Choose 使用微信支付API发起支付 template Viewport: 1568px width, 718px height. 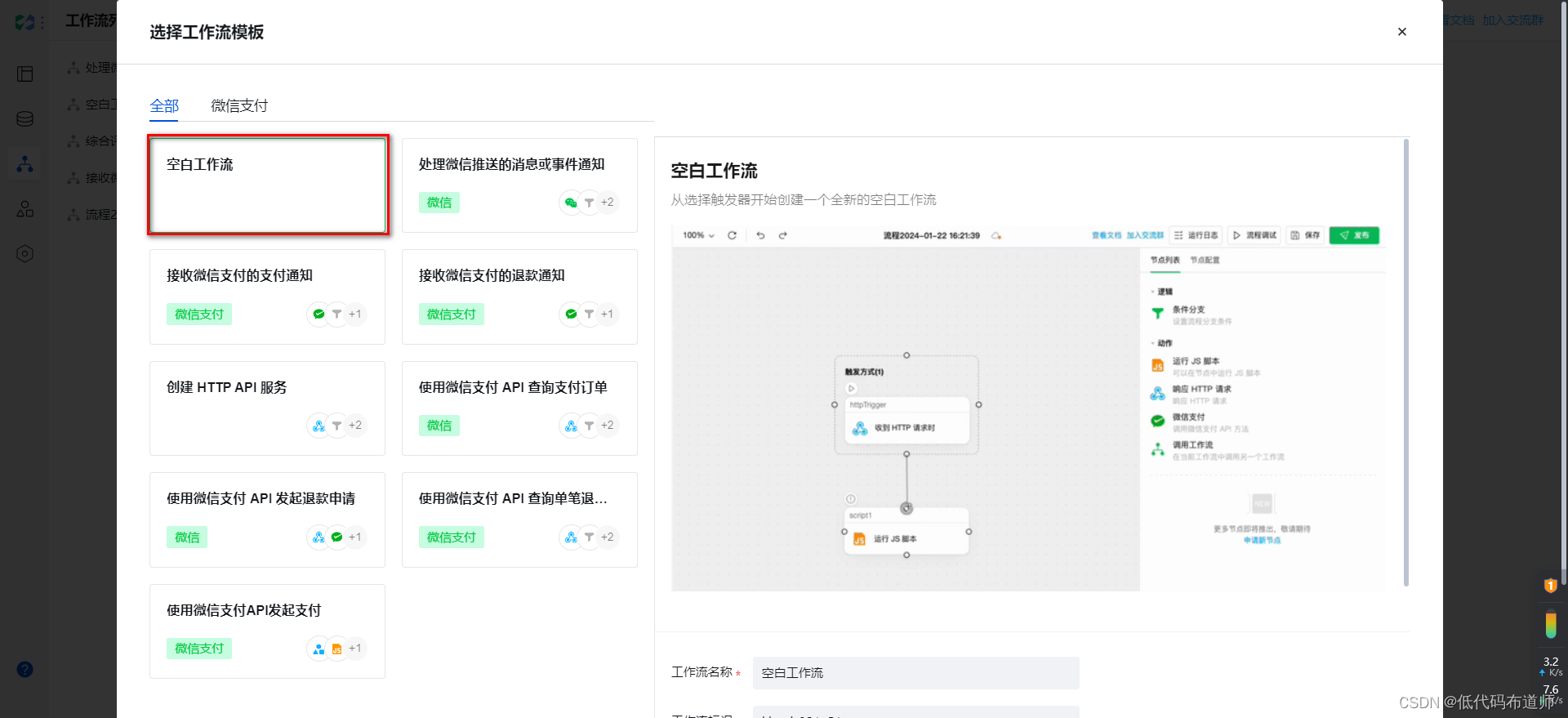click(268, 631)
